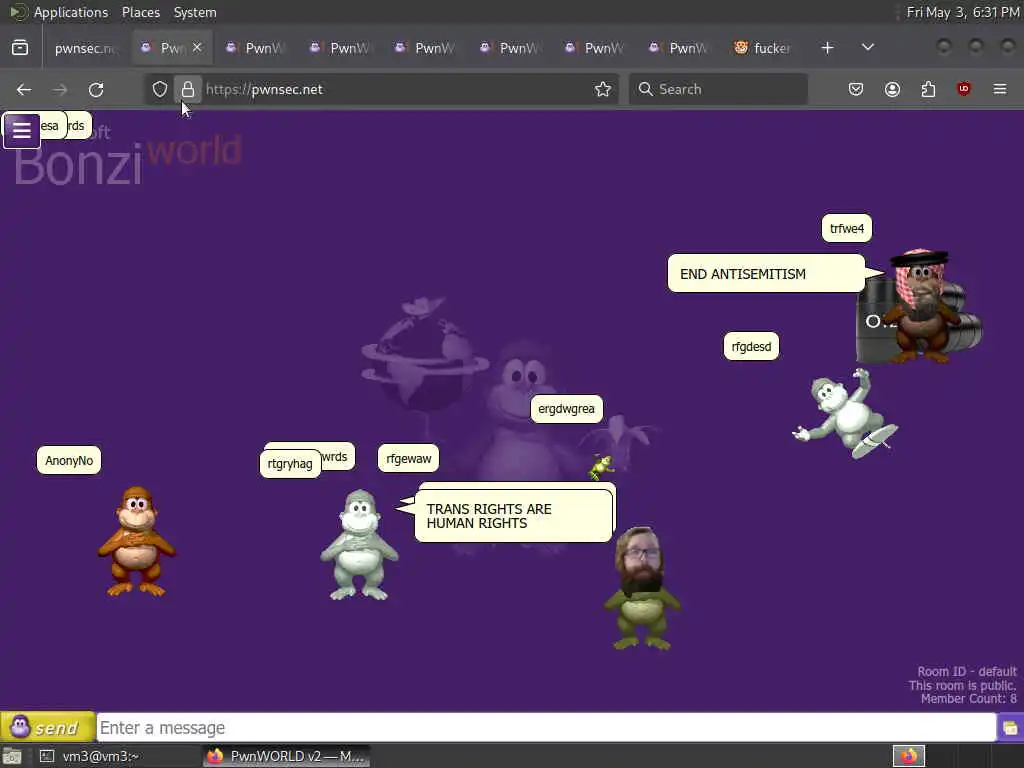
Task: Open a new browser tab
Action: [827, 48]
